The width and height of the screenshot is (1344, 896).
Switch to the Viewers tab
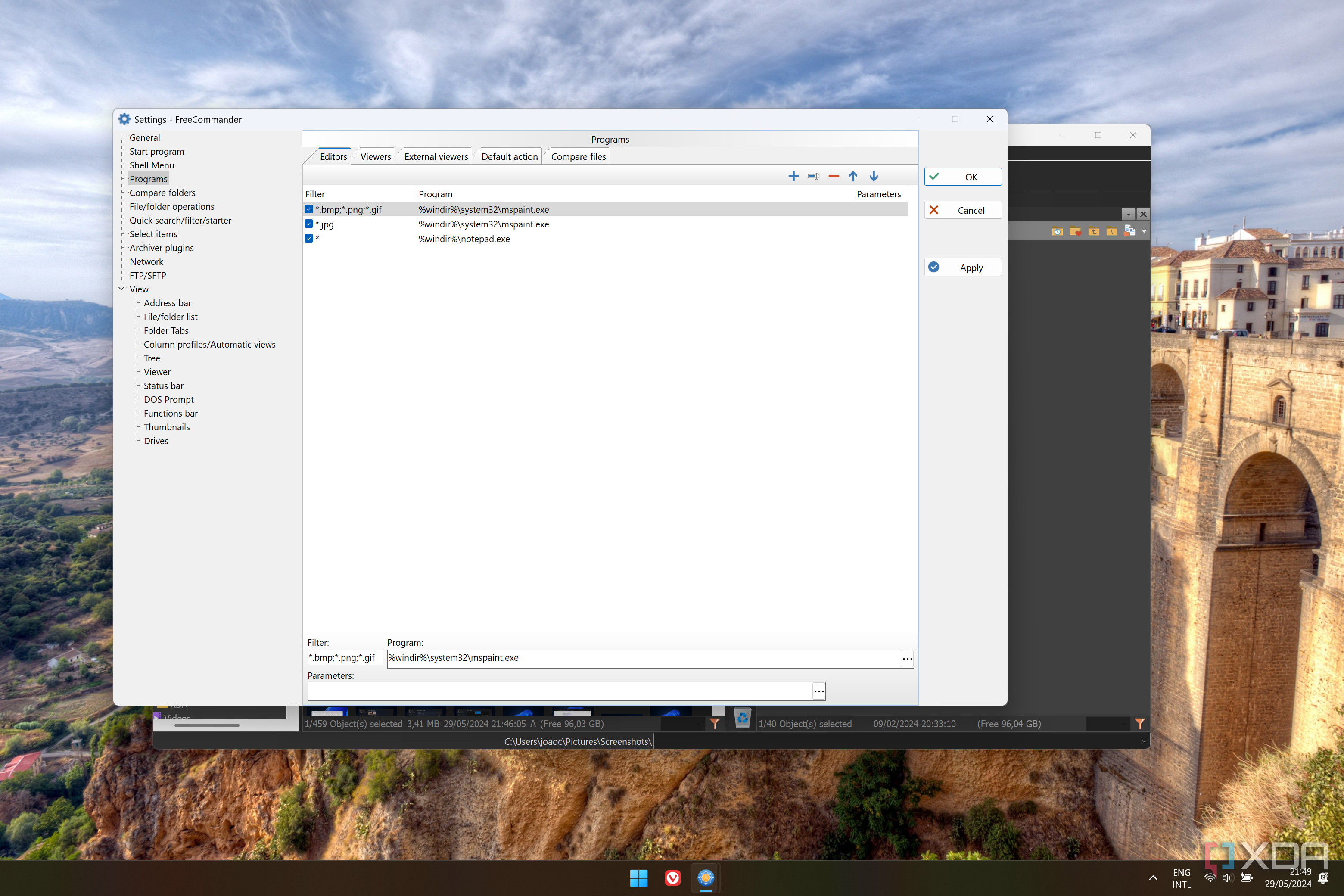(x=376, y=156)
